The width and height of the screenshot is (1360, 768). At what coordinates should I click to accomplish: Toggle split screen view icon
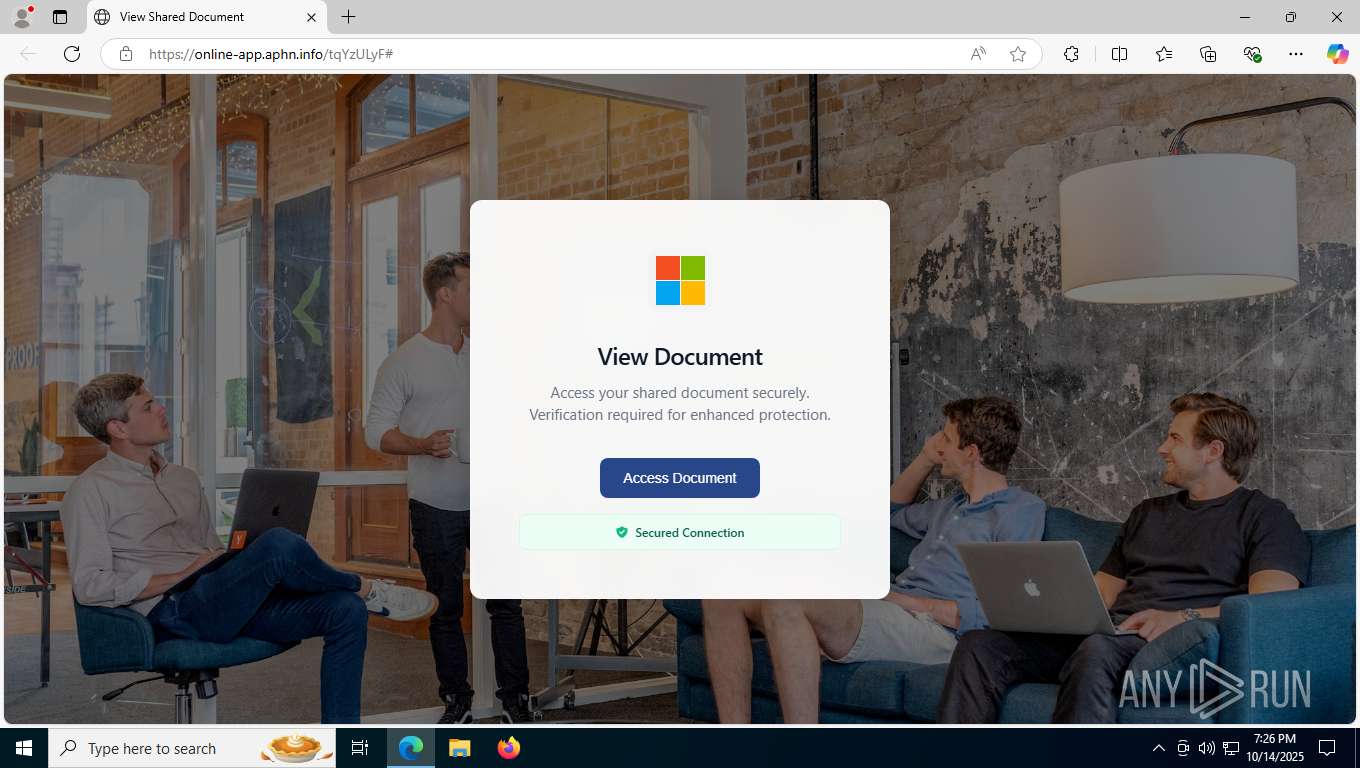click(1119, 54)
